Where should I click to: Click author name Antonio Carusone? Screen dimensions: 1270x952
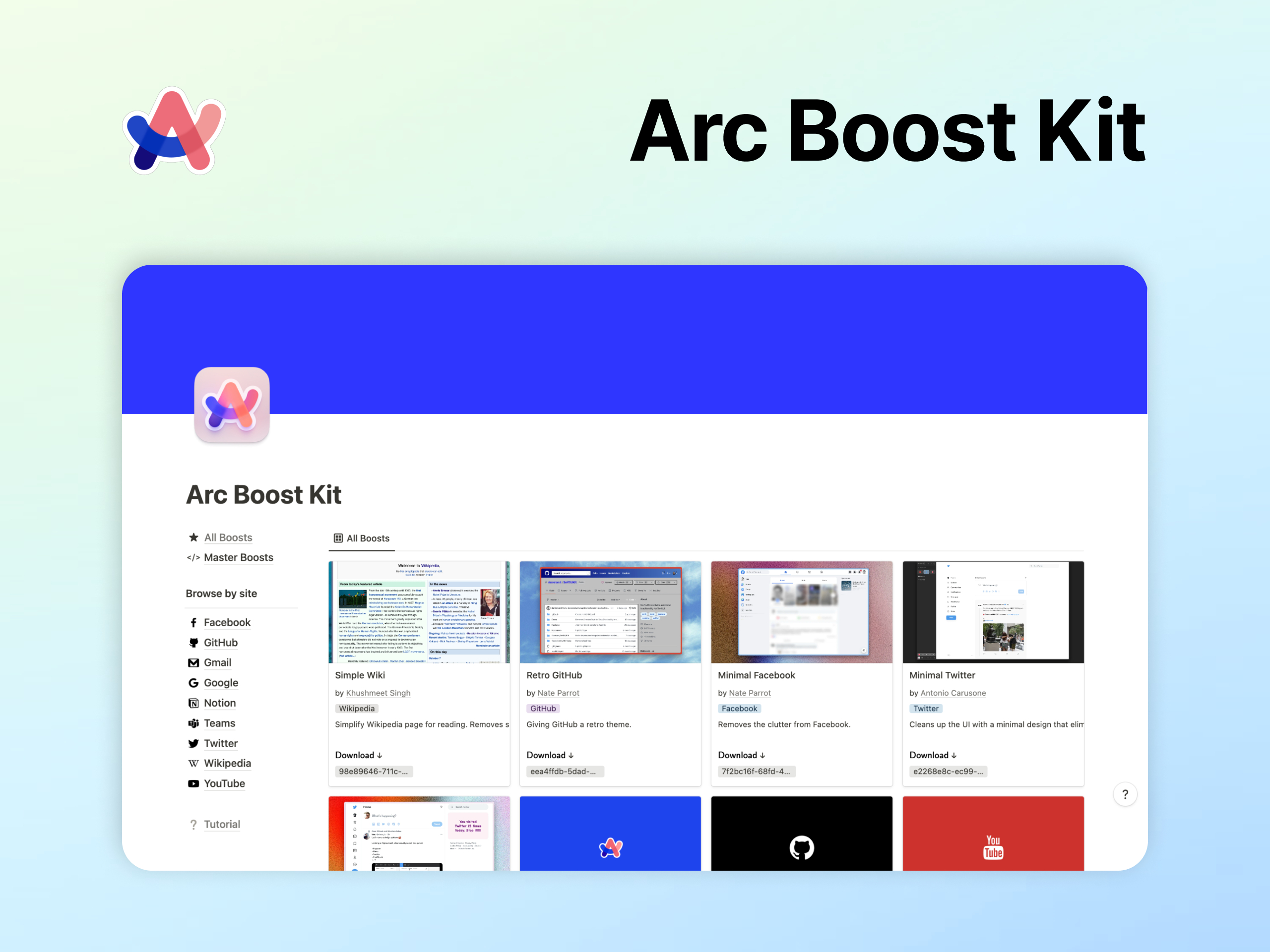pyautogui.click(x=953, y=693)
